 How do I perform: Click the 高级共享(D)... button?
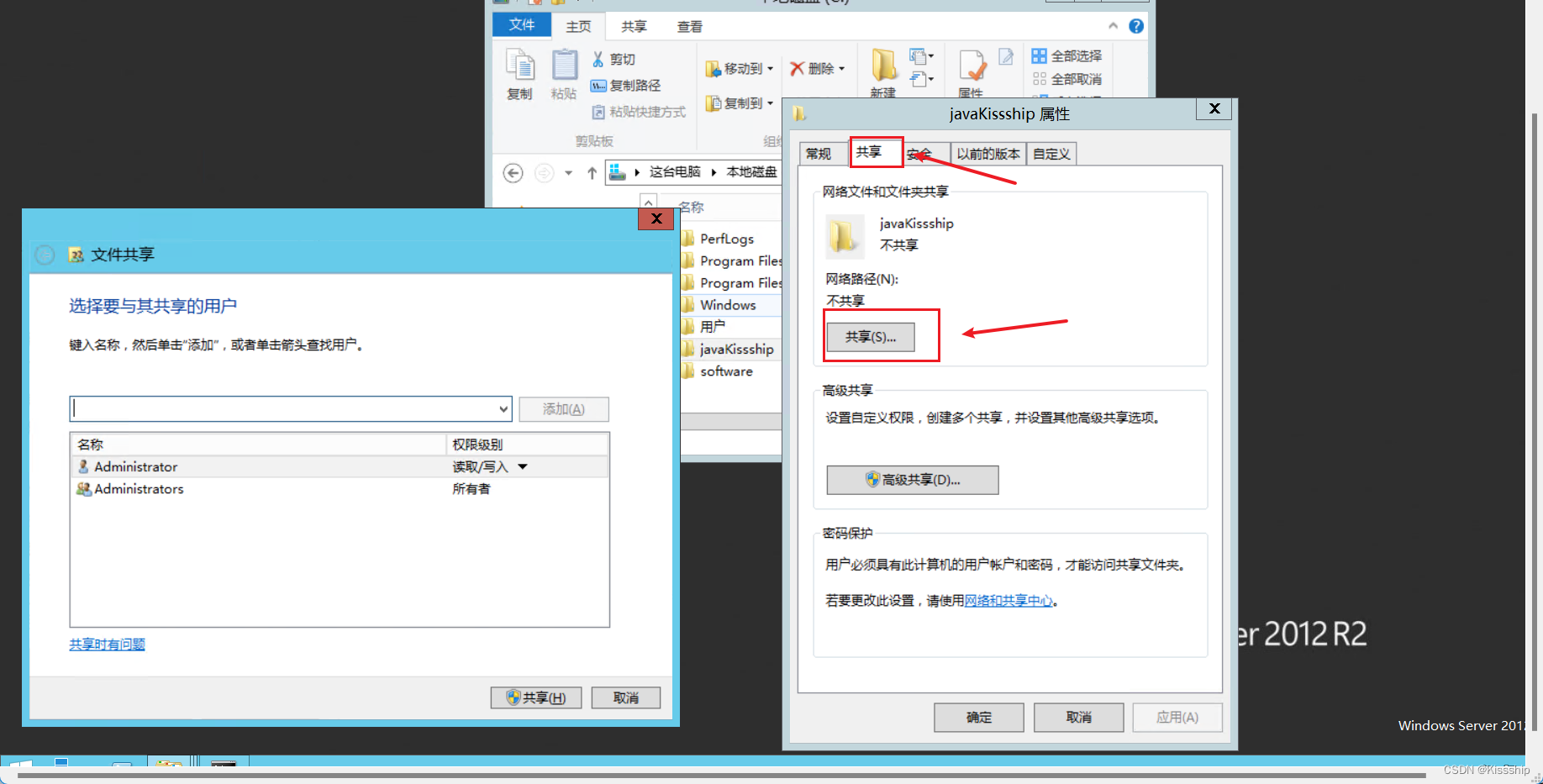pos(913,480)
